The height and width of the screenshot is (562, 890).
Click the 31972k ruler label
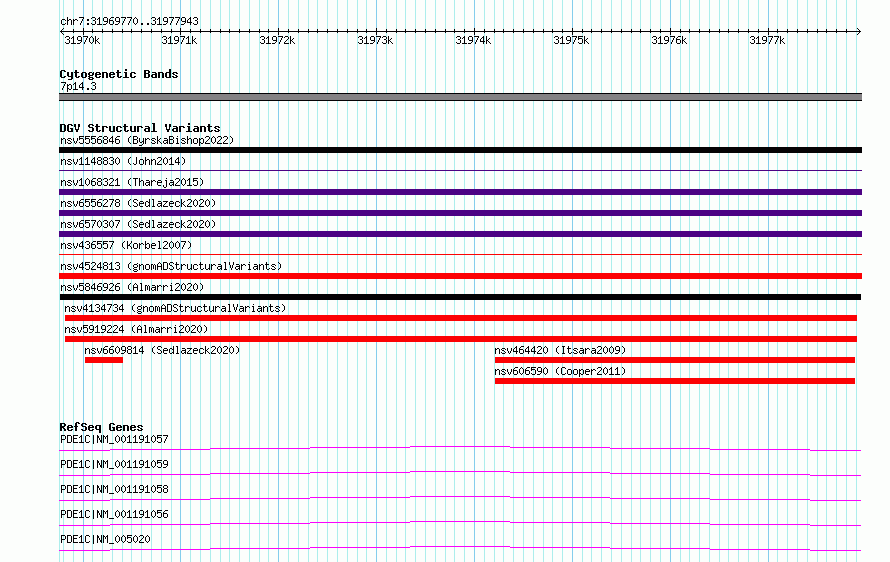point(277,40)
